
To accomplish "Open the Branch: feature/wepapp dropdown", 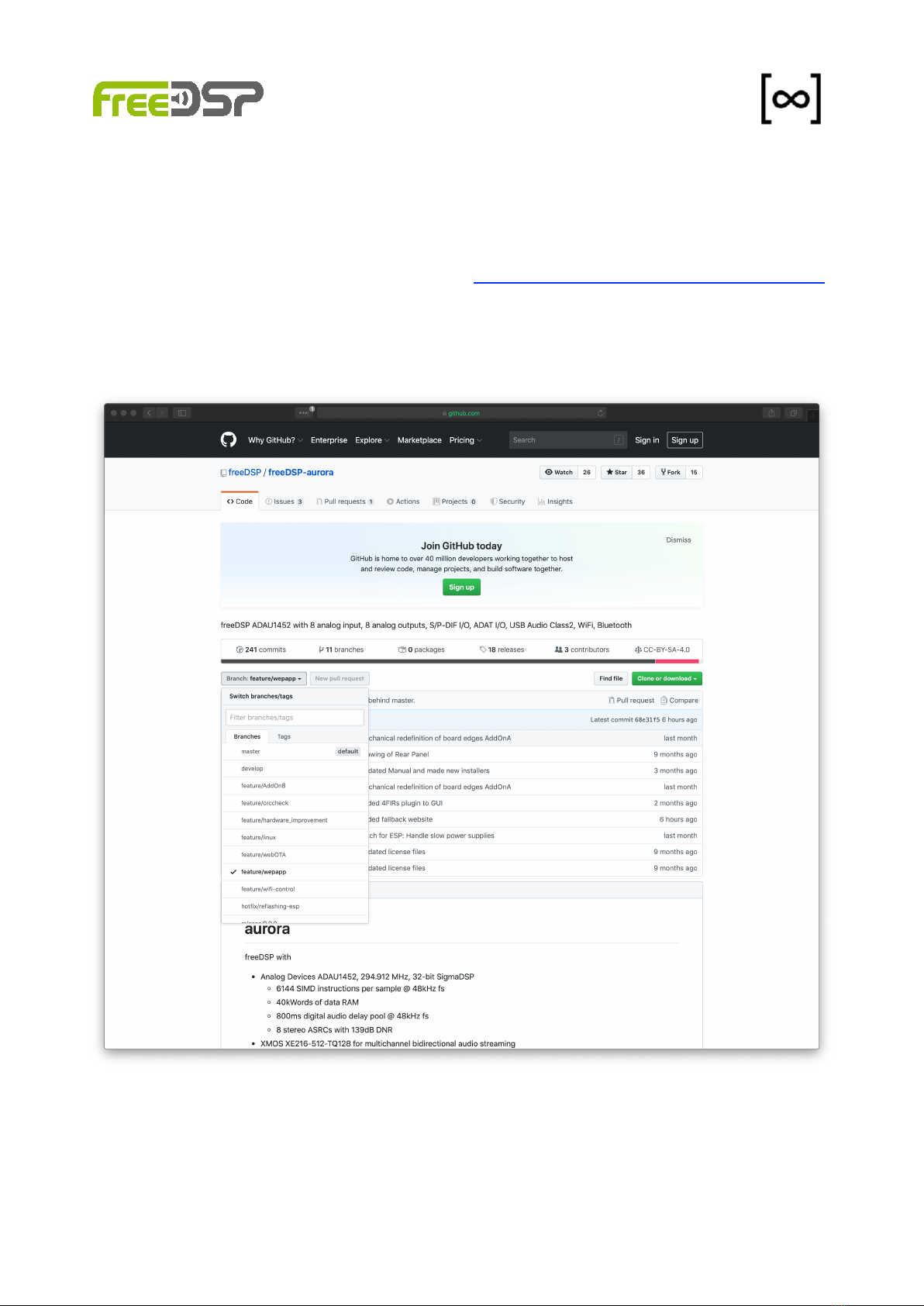I will pyautogui.click(x=264, y=678).
